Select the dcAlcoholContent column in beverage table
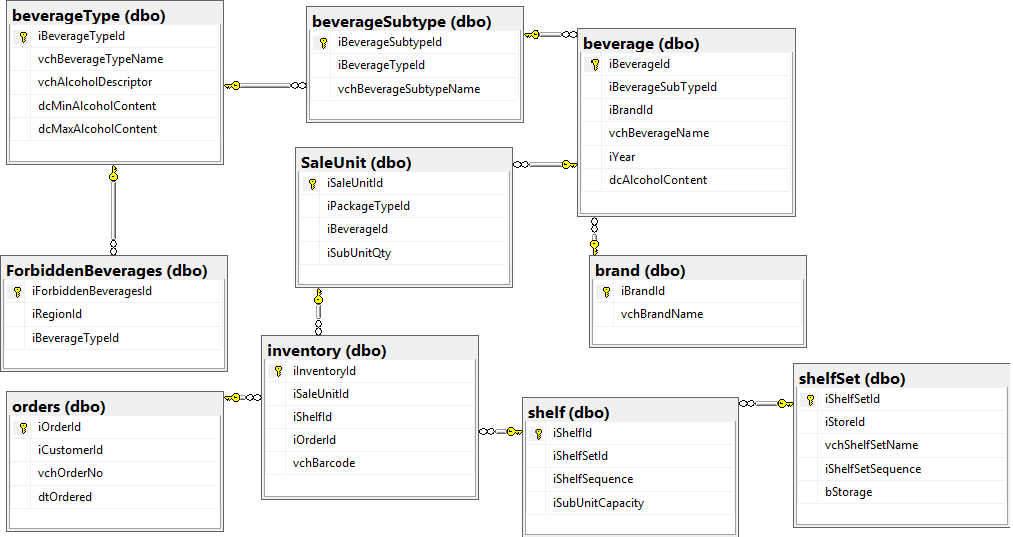 658,180
